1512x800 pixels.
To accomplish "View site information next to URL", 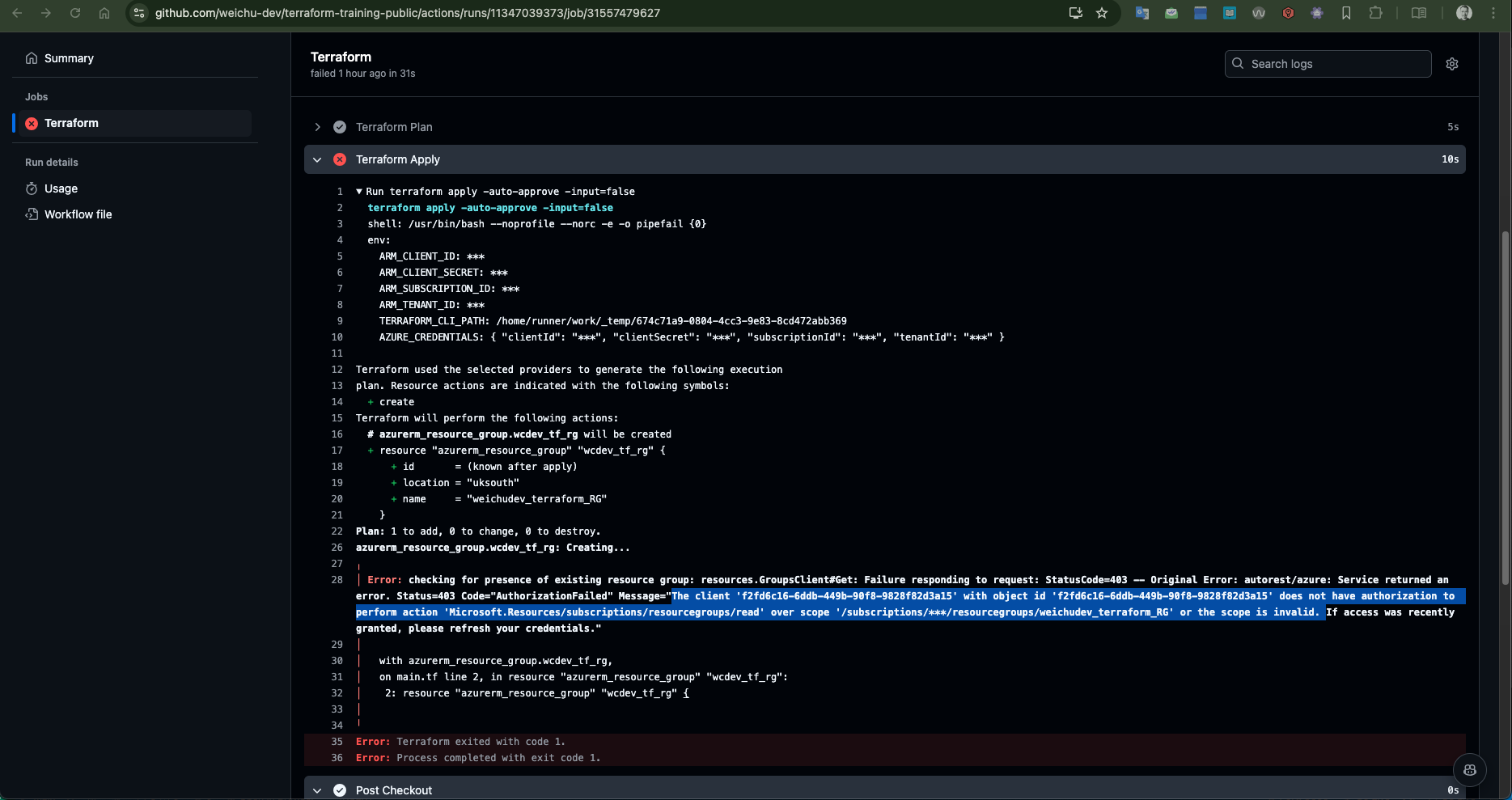I will tap(139, 13).
